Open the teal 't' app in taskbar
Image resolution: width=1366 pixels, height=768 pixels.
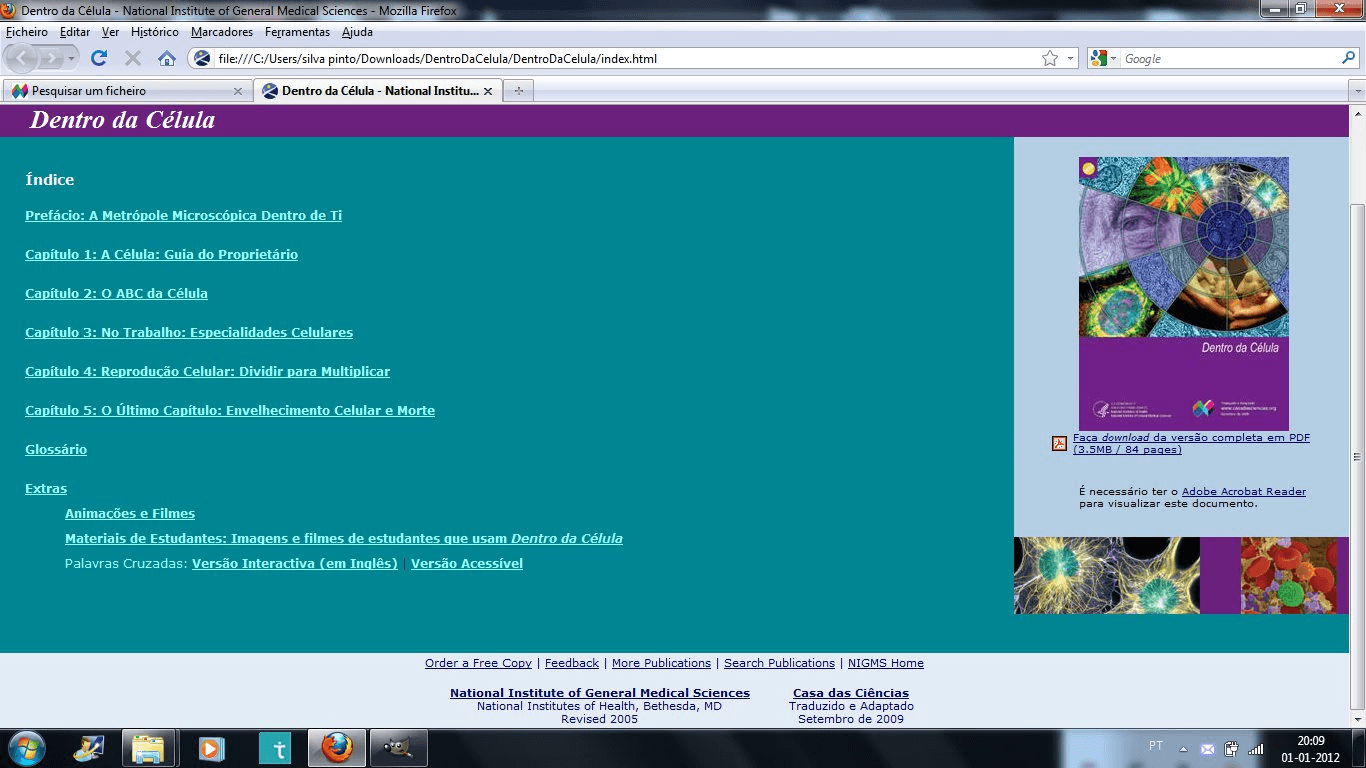(x=273, y=748)
